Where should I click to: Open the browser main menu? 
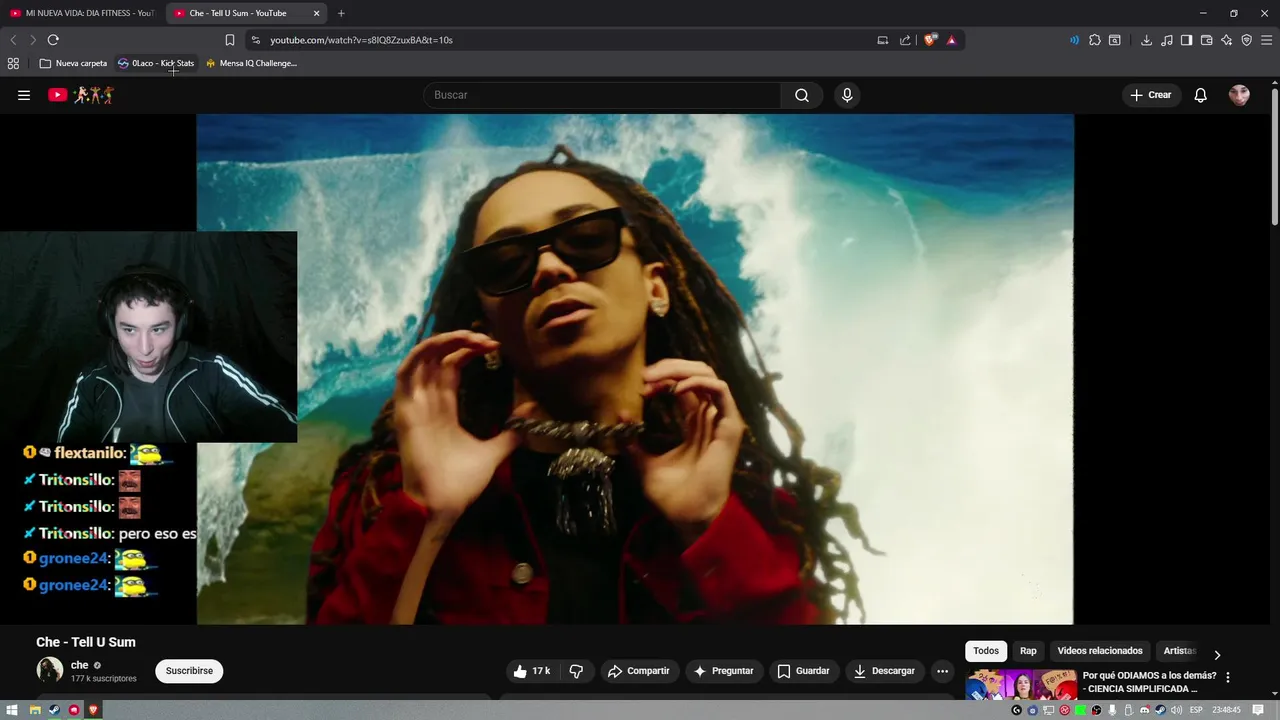click(1266, 40)
